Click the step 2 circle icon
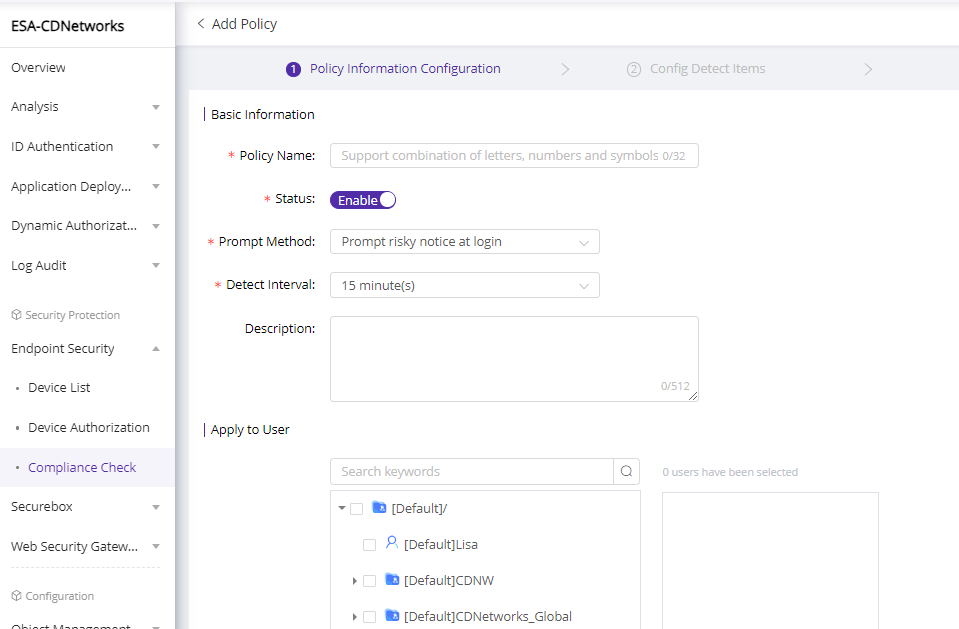The height and width of the screenshot is (629, 959). pos(634,69)
